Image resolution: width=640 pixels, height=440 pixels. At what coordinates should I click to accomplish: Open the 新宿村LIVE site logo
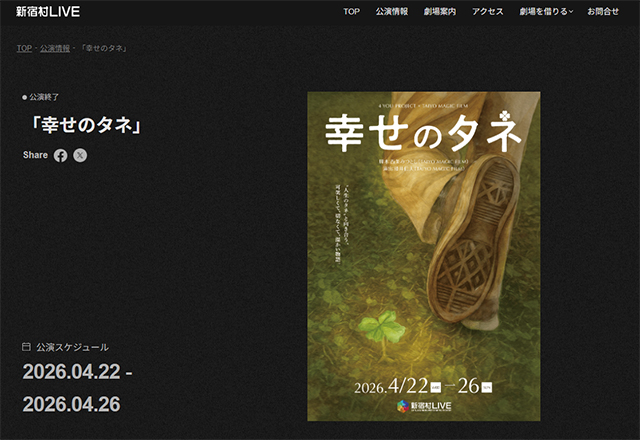pyautogui.click(x=48, y=11)
